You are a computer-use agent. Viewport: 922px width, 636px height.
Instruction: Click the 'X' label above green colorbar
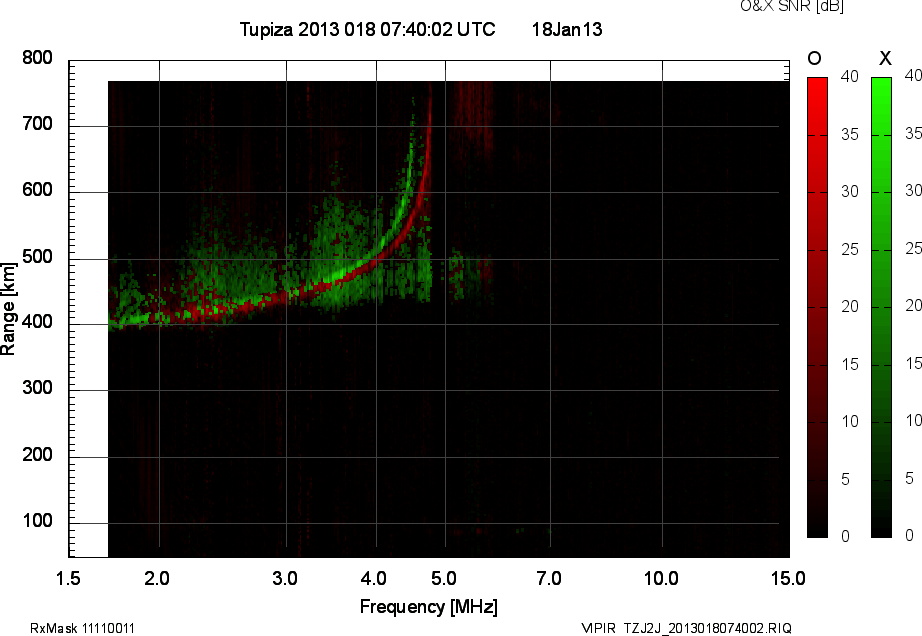[885, 58]
